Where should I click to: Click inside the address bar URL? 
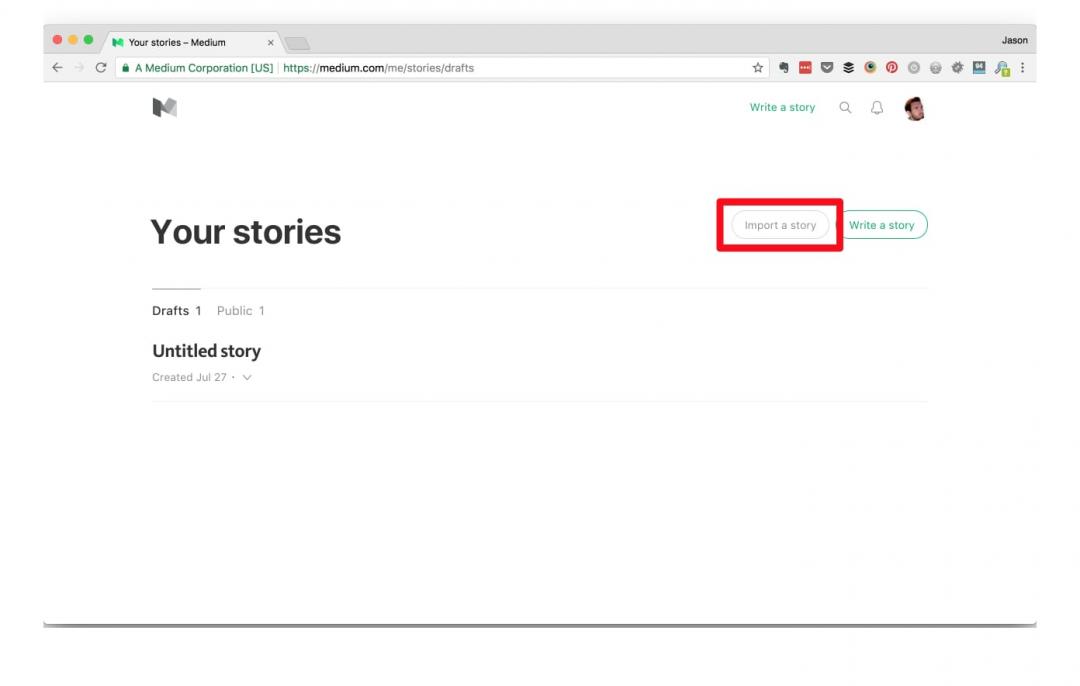[400, 68]
